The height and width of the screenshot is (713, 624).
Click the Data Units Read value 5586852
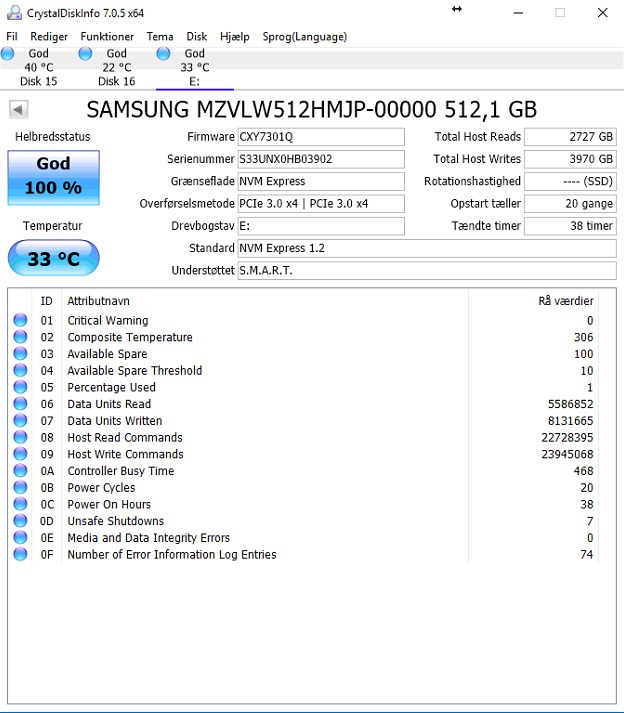tap(570, 404)
